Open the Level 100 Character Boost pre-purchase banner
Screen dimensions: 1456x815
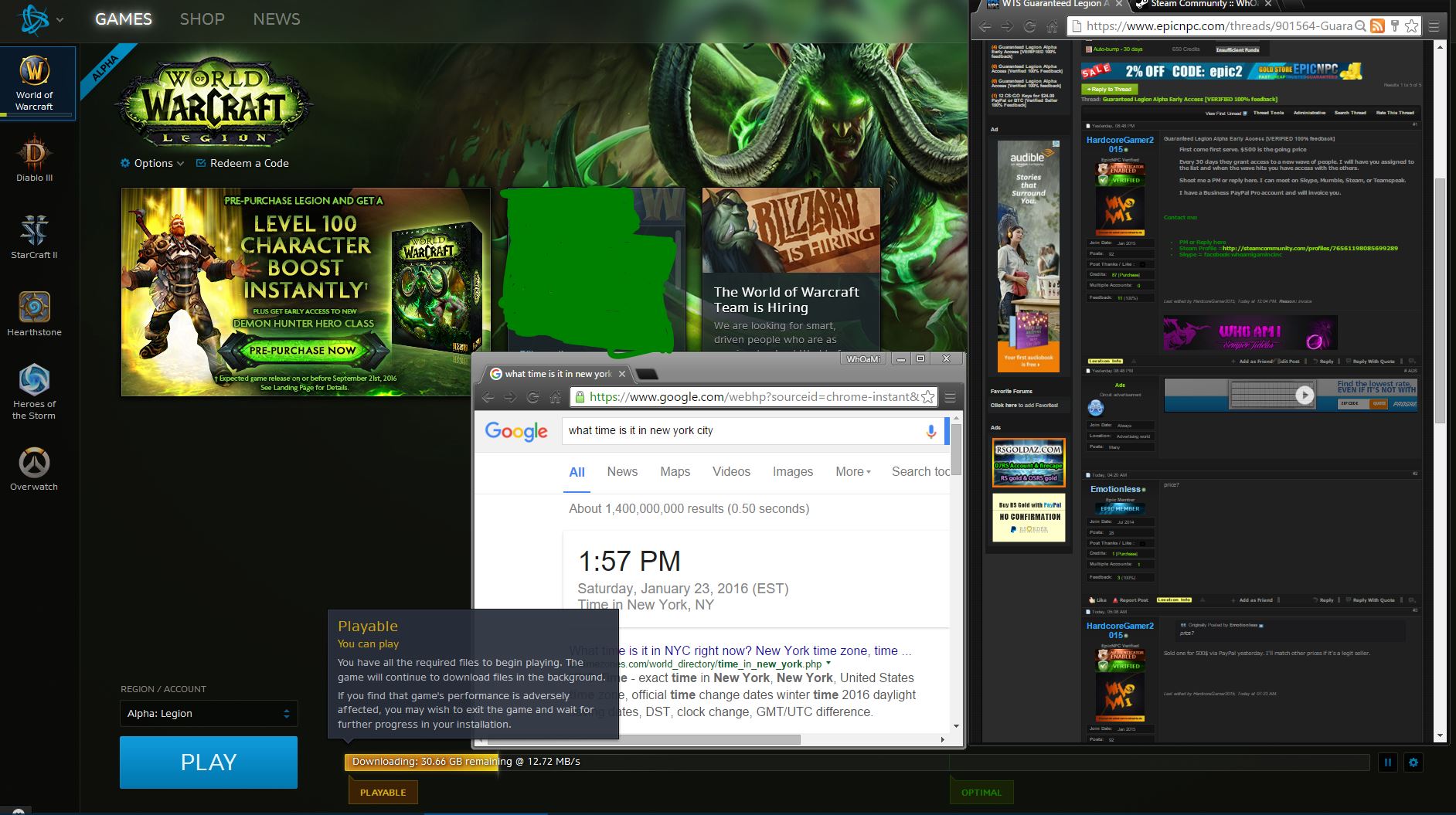click(305, 292)
